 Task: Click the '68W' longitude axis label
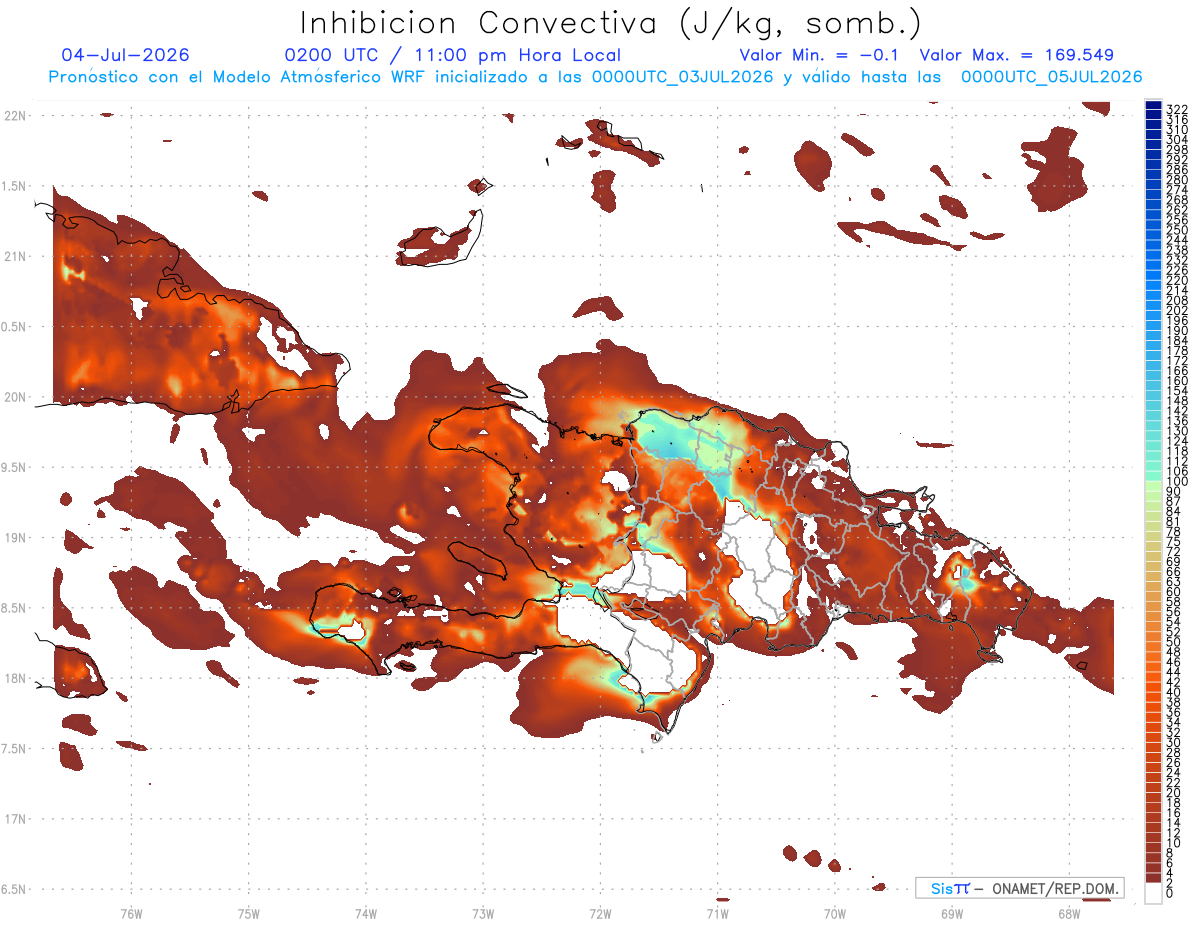[x=1069, y=913]
